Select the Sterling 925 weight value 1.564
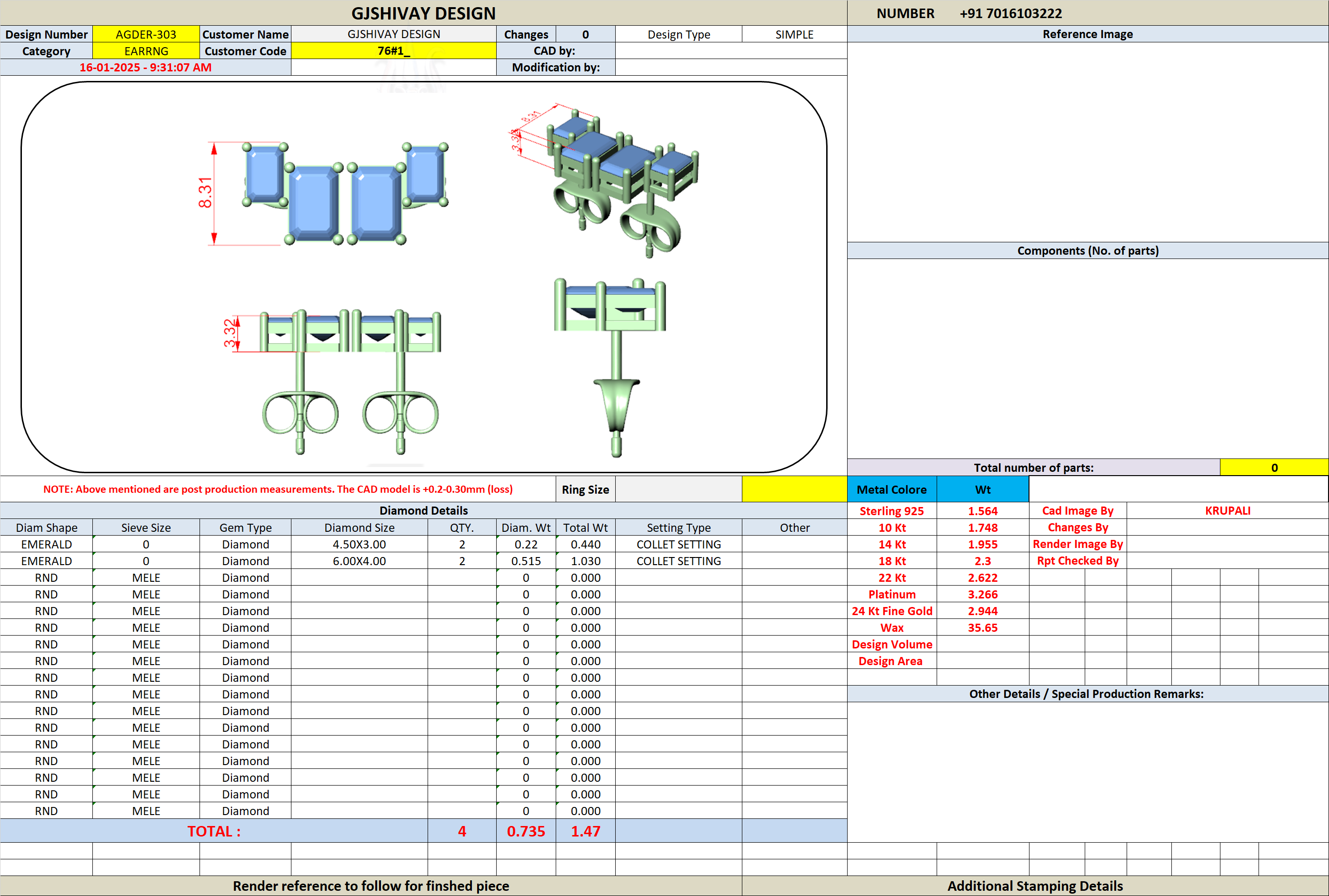 (x=982, y=511)
